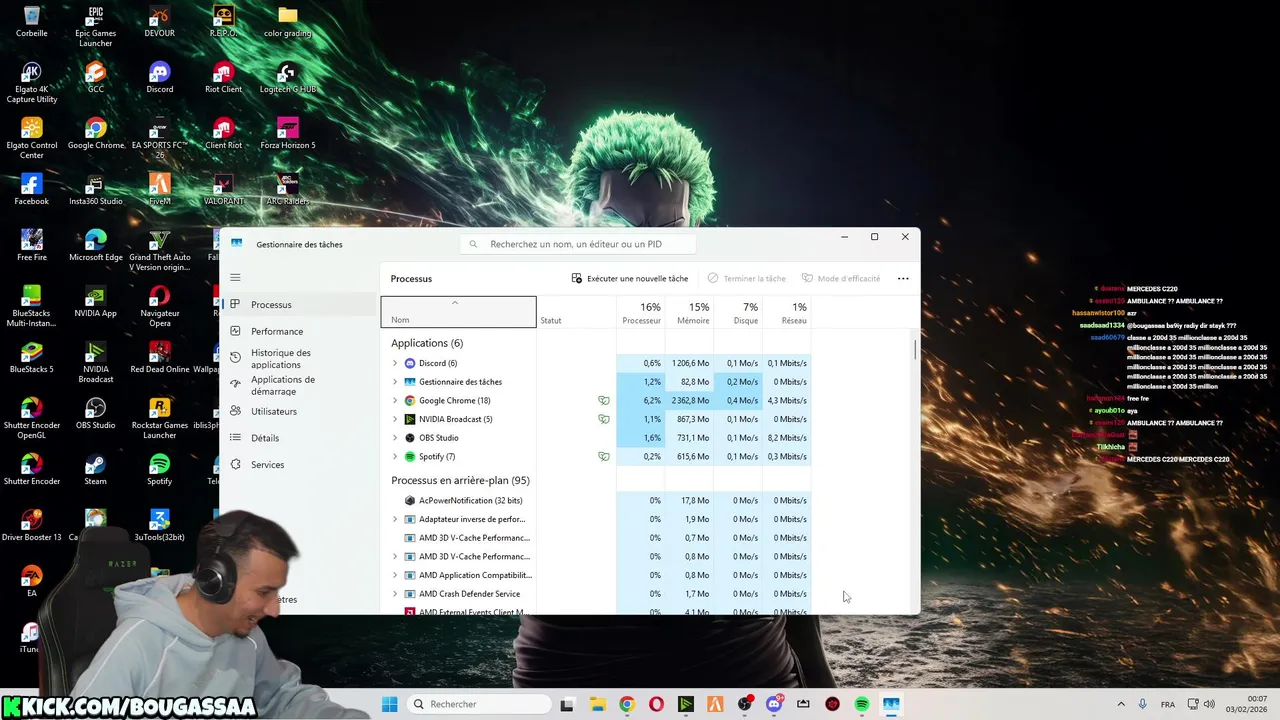Expand the Gestionnaire des tâches process
The image size is (1280, 720).
395,382
